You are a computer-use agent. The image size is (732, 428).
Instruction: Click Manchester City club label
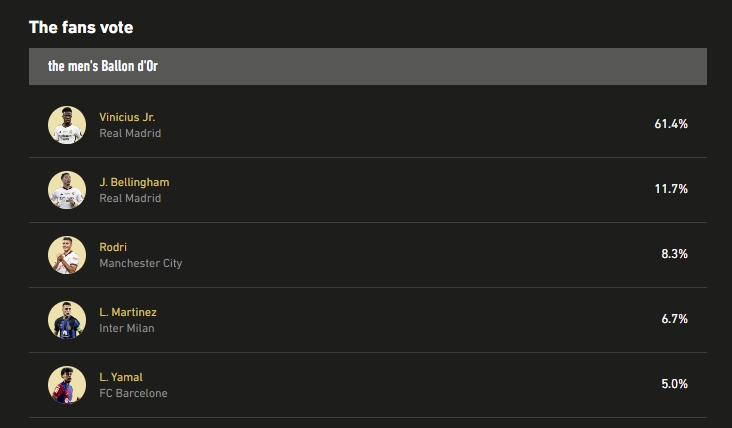click(141, 263)
